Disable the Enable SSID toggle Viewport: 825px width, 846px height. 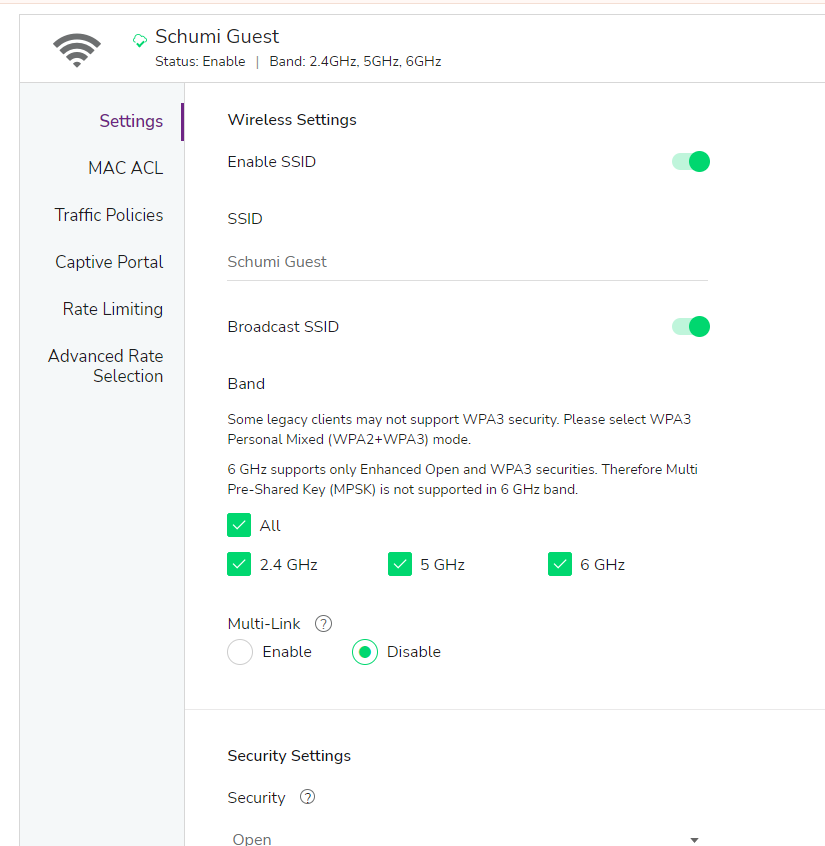click(x=690, y=161)
